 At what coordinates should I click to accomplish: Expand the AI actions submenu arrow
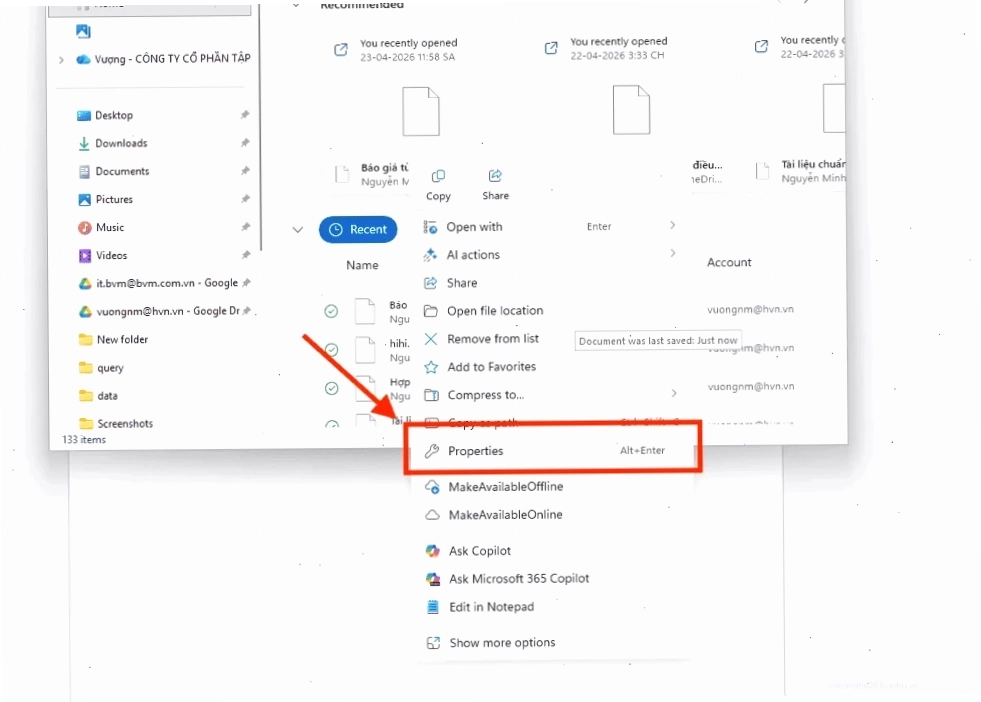(x=673, y=253)
